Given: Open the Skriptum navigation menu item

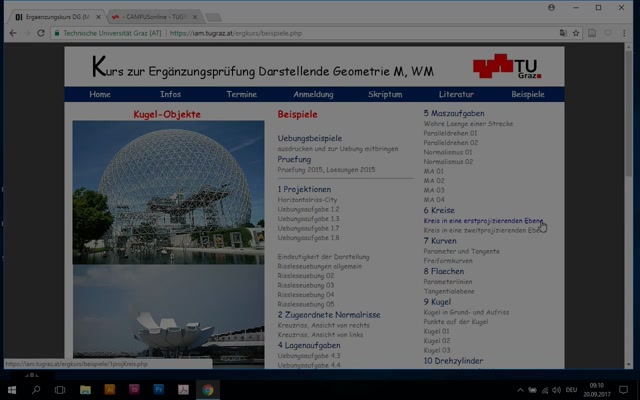Looking at the screenshot, I should [x=385, y=94].
